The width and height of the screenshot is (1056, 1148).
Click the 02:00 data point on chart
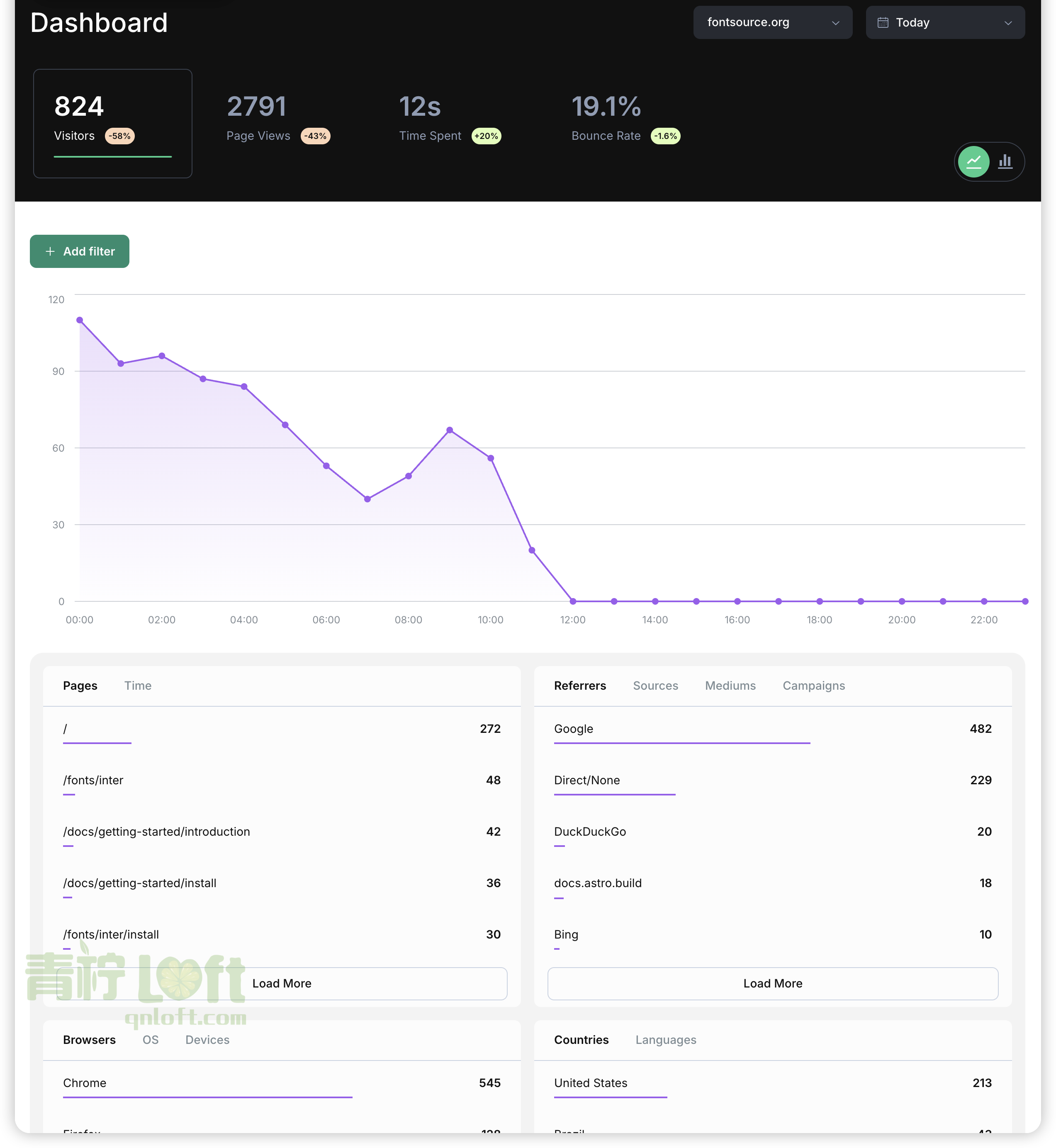tap(162, 356)
